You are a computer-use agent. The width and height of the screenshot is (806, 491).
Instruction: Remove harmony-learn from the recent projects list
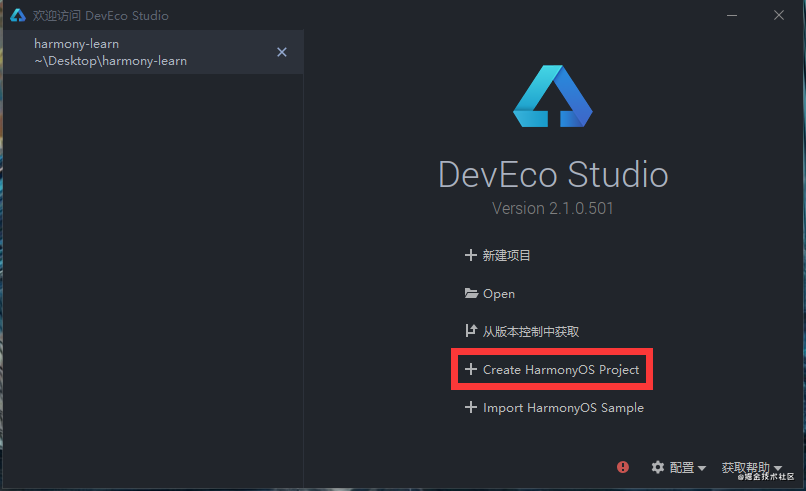282,52
